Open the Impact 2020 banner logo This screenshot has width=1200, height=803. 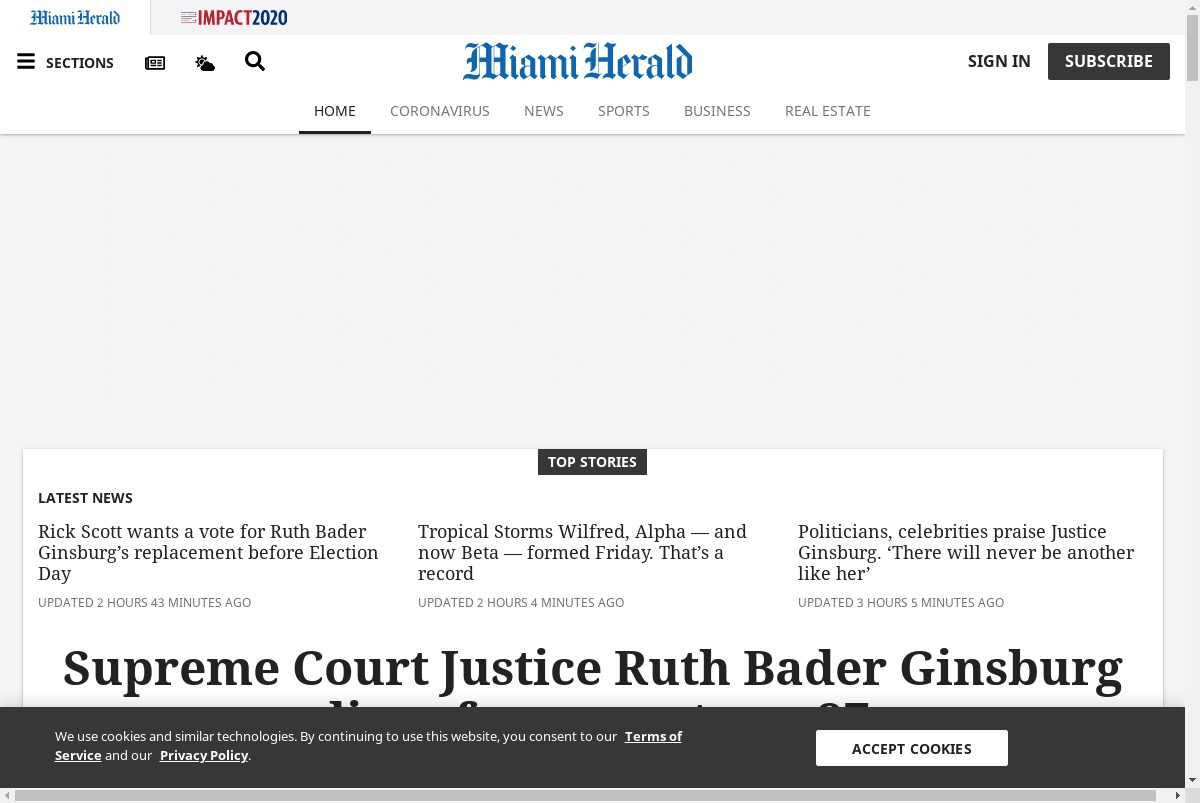[234, 17]
